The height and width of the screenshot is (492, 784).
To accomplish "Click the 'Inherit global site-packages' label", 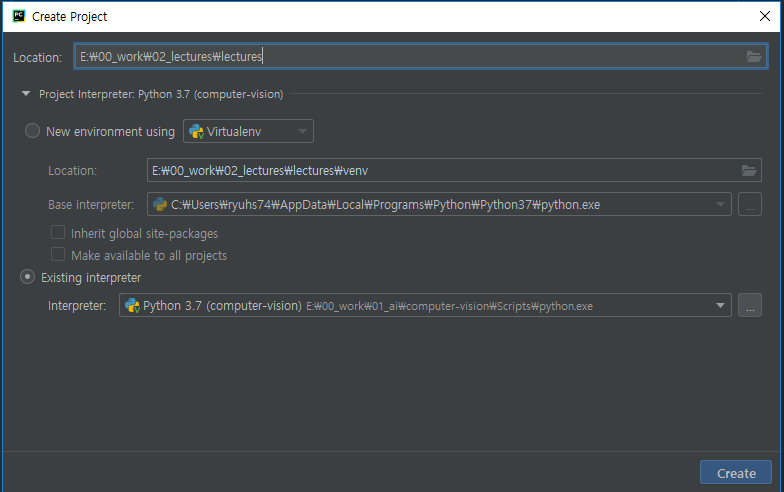I will tap(144, 234).
